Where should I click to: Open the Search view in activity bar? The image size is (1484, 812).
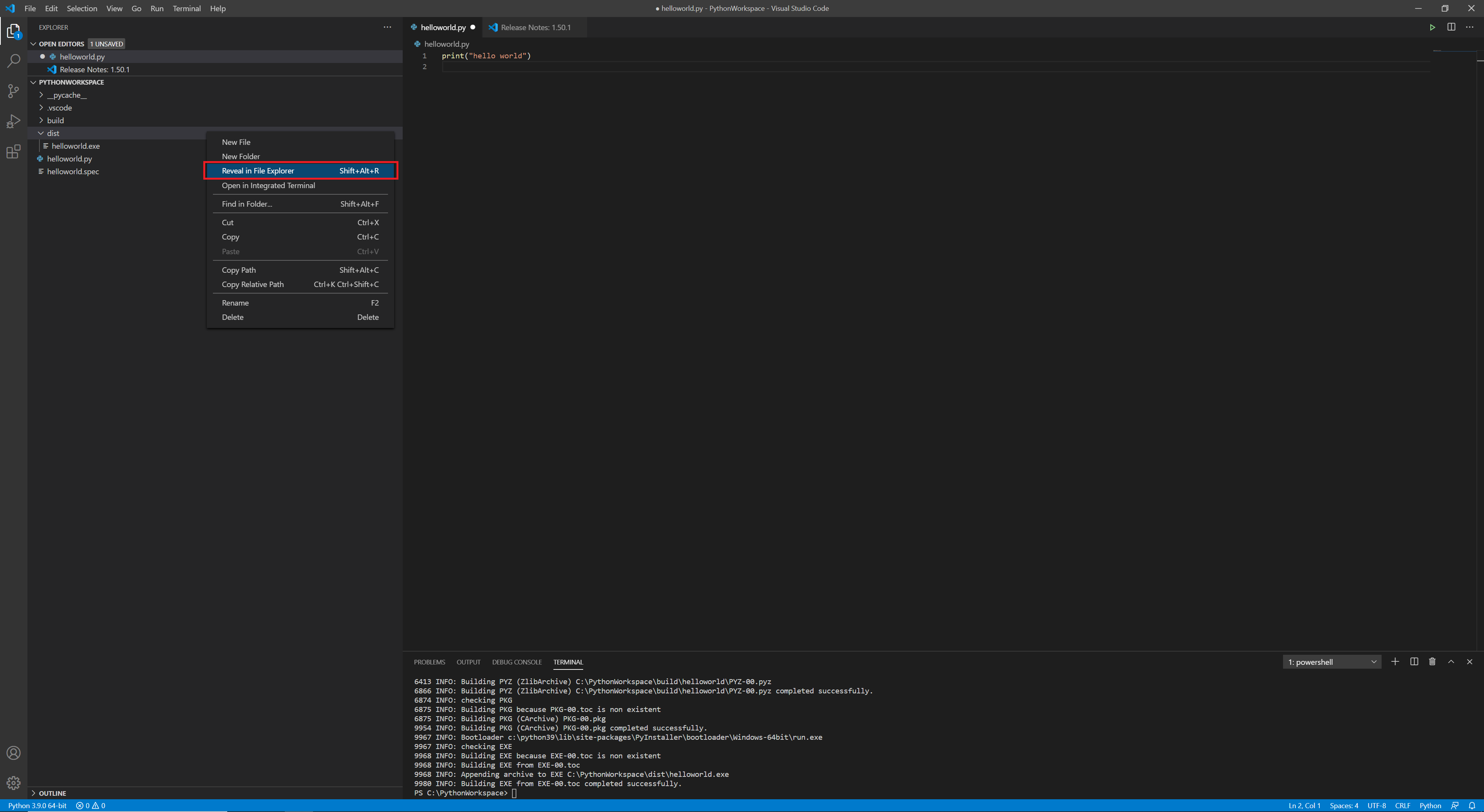tap(13, 61)
